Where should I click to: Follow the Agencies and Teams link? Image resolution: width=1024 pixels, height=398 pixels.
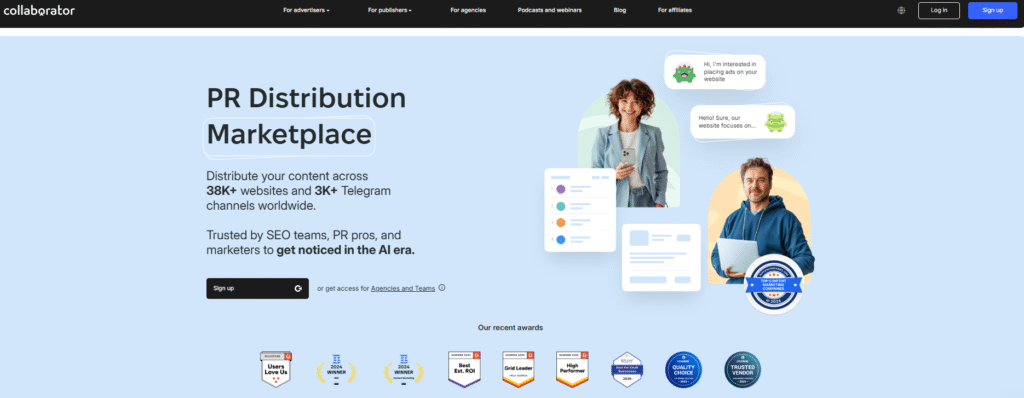pos(403,288)
